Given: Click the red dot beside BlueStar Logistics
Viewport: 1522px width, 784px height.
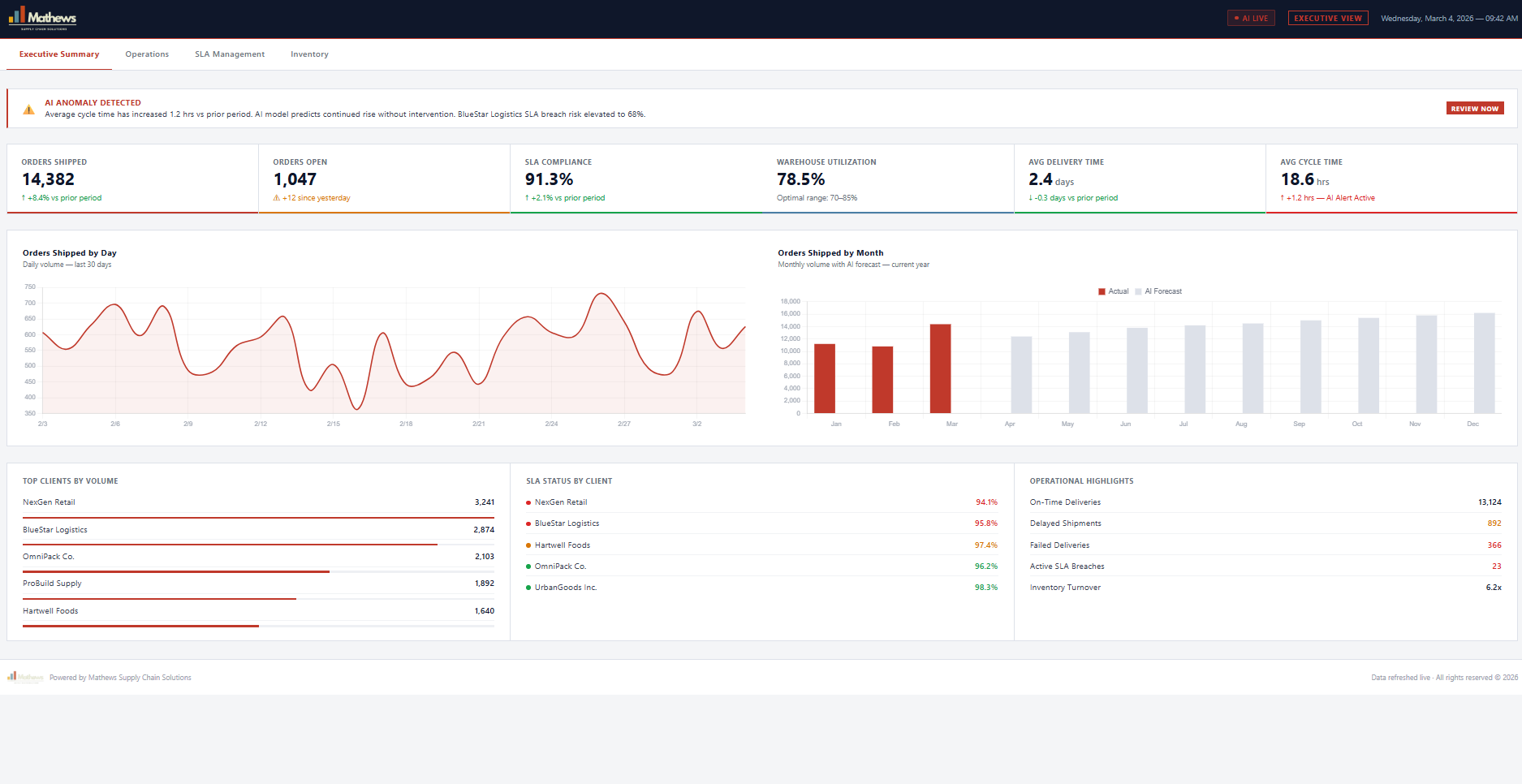Looking at the screenshot, I should click(528, 524).
